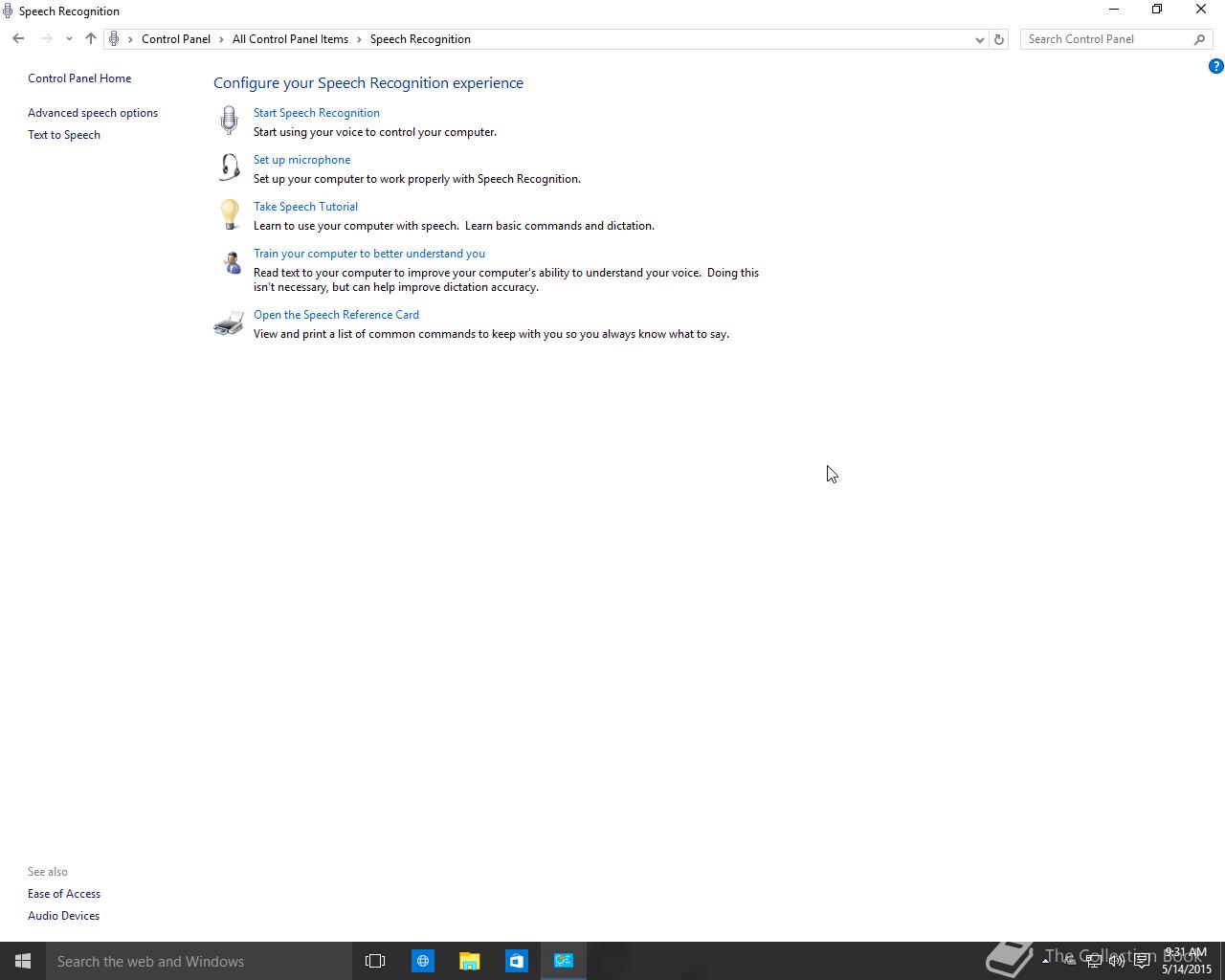The image size is (1225, 980).
Task: Click All Control Panel Items breadcrumb
Action: (x=290, y=39)
